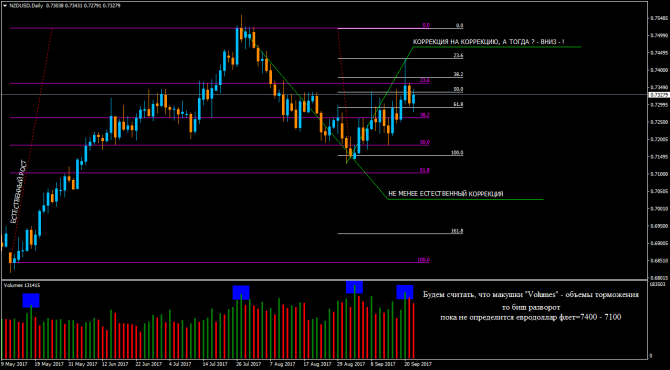Click the 31 May 2017 date label
Image resolution: width=670 pixels, height=370 pixels.
[82, 364]
